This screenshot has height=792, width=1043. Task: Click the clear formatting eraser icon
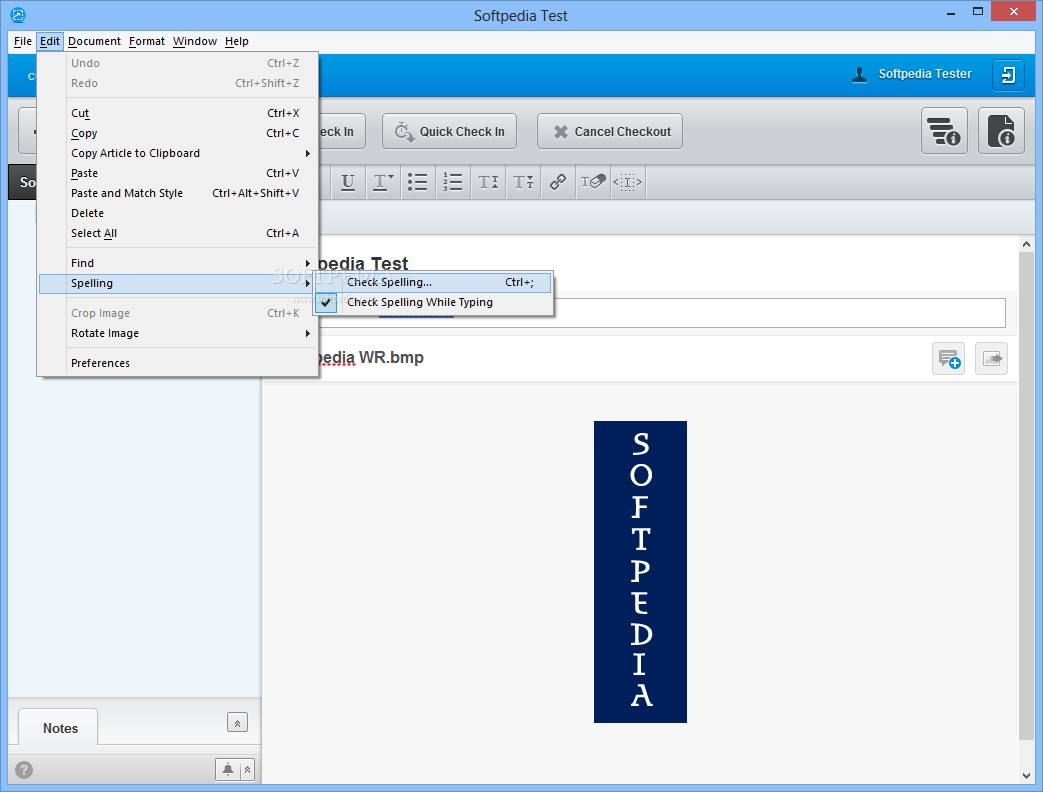(593, 182)
